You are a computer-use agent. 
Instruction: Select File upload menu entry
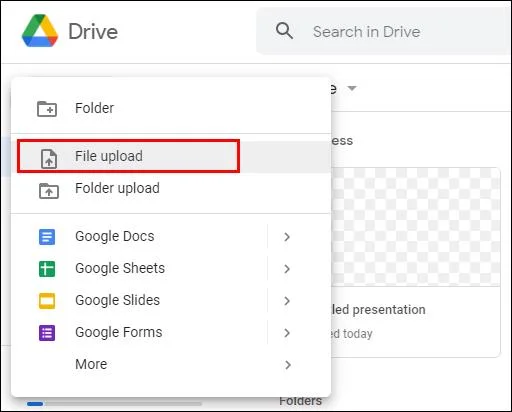click(171, 157)
